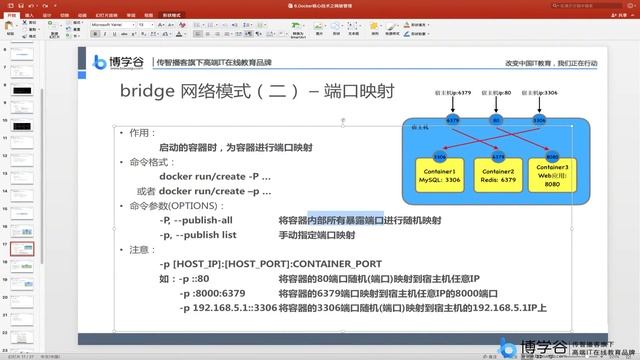
Task: Toggle italic formatting
Action: click(x=105, y=34)
